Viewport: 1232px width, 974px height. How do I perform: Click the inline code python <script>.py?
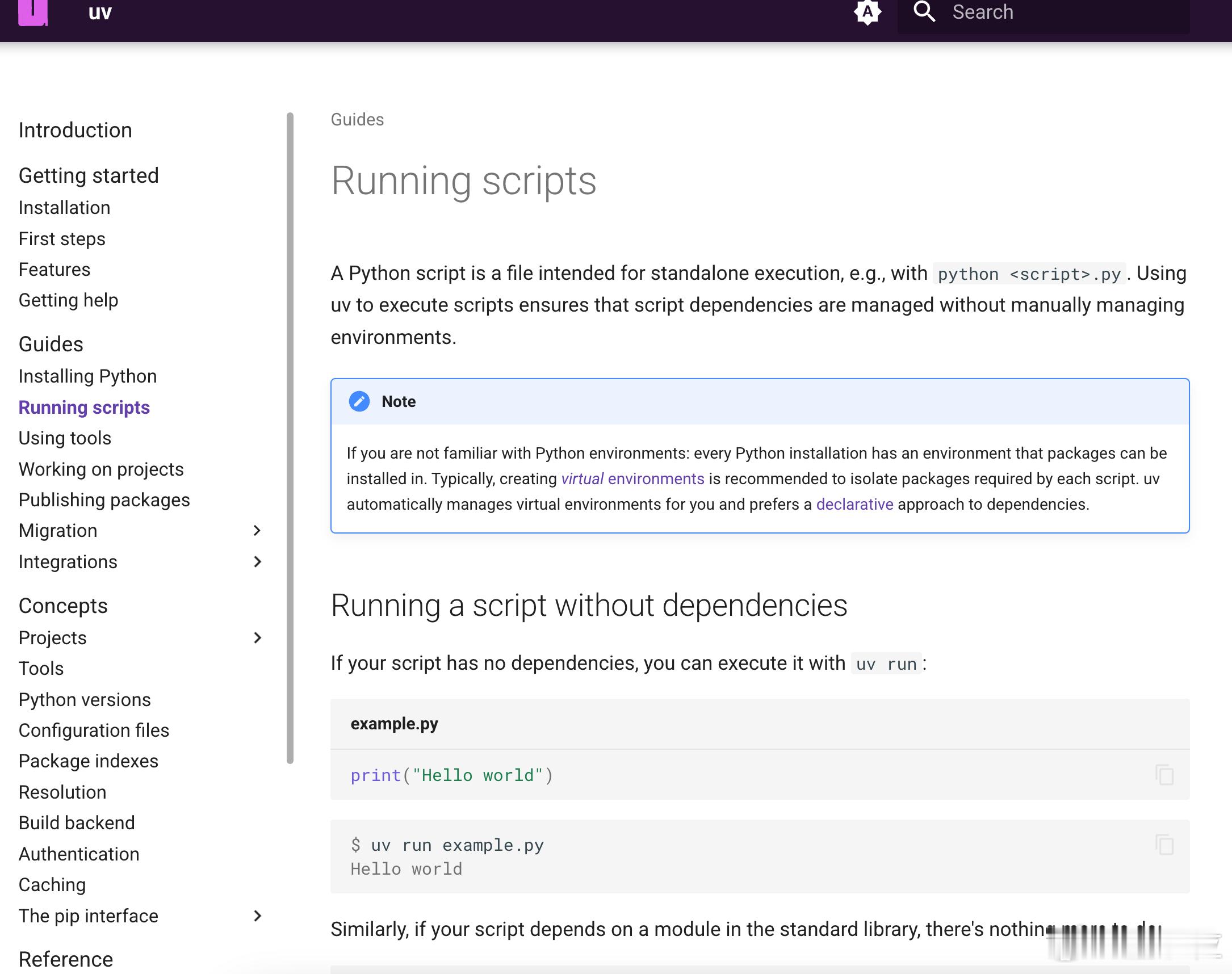point(1029,274)
